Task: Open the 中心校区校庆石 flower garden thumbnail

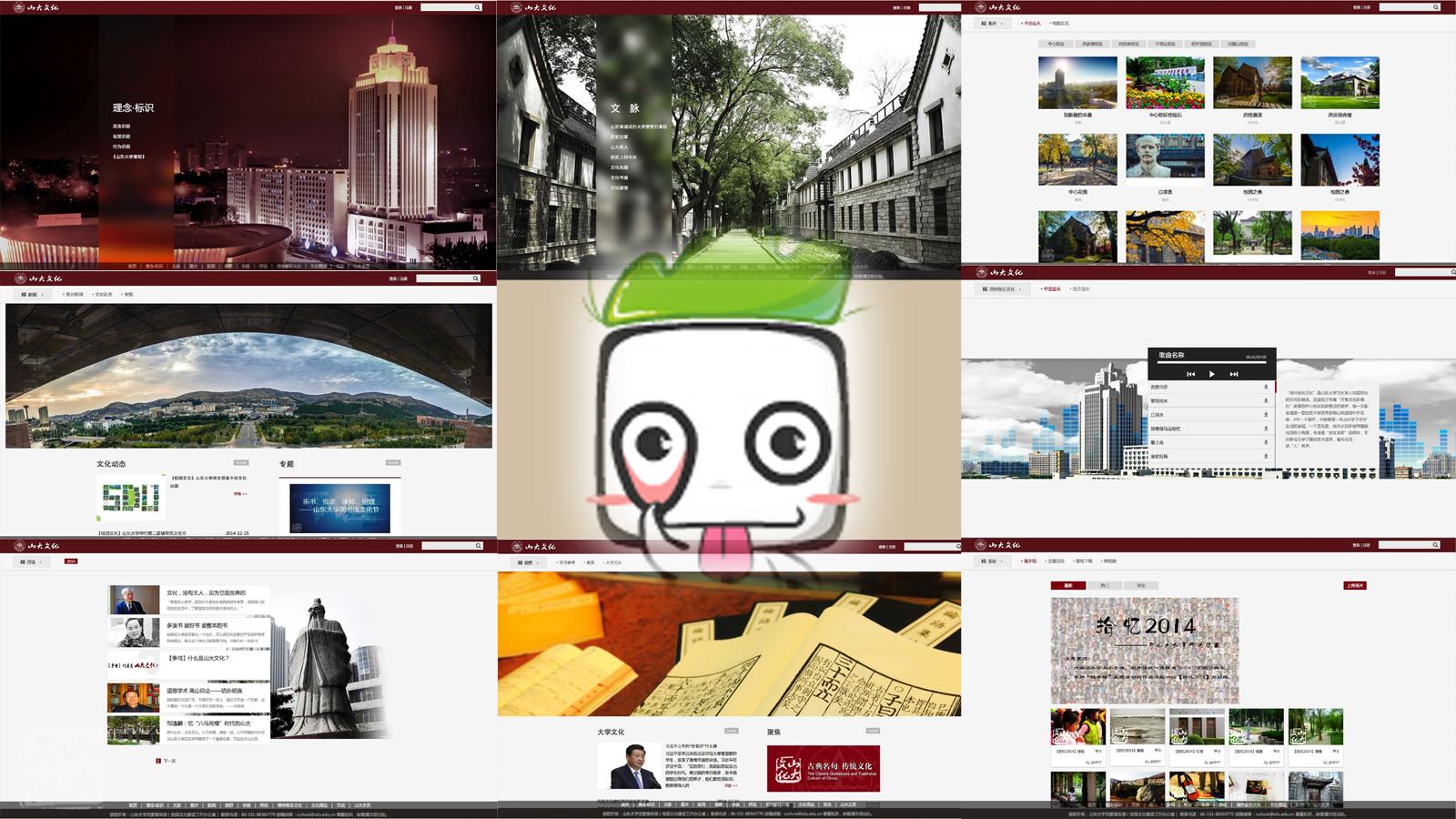Action: click(x=1165, y=83)
